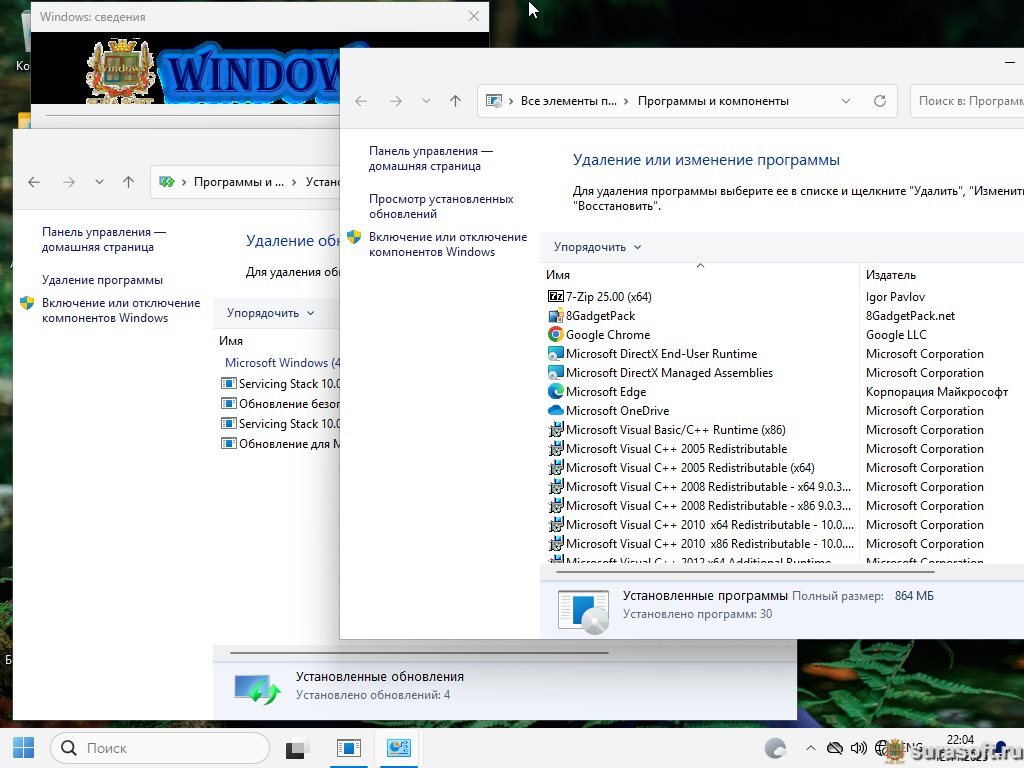Click the search field in Programs window
This screenshot has width=1024, height=768.
[967, 101]
